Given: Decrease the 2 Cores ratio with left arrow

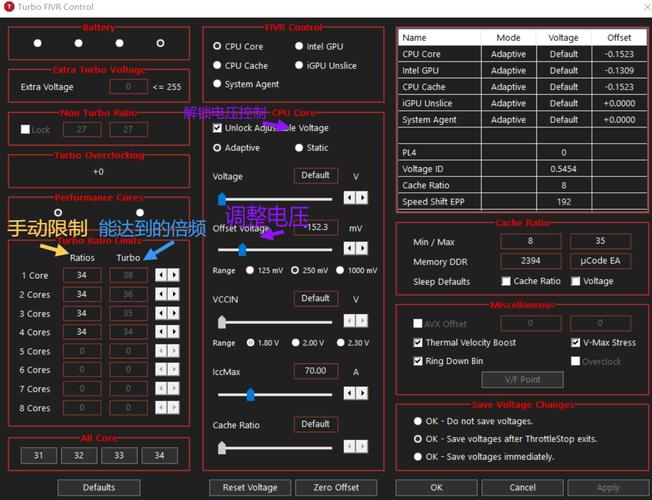Looking at the screenshot, I should point(161,294).
